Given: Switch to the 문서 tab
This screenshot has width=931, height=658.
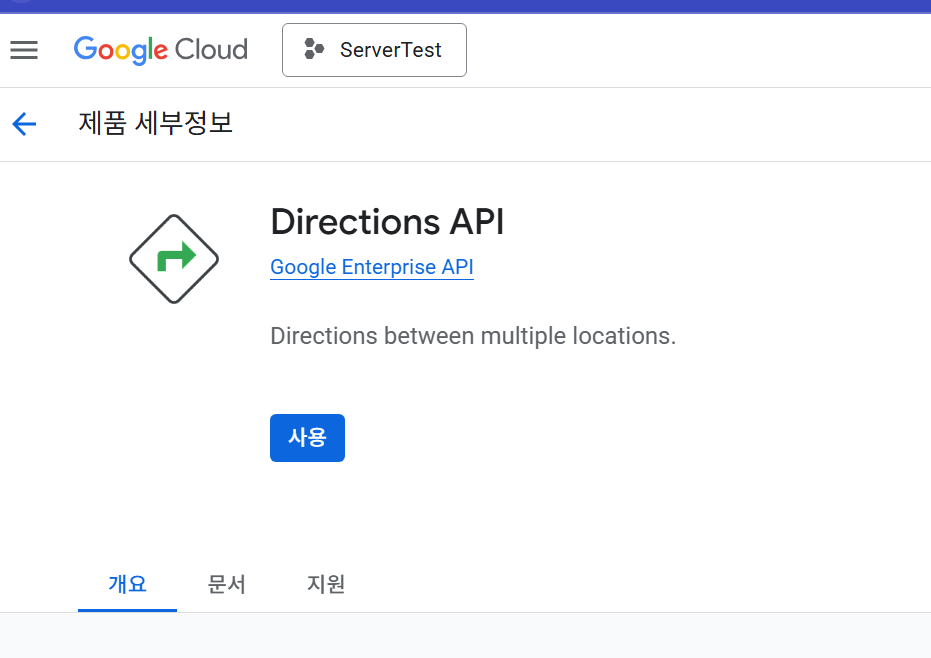Looking at the screenshot, I should [x=226, y=584].
